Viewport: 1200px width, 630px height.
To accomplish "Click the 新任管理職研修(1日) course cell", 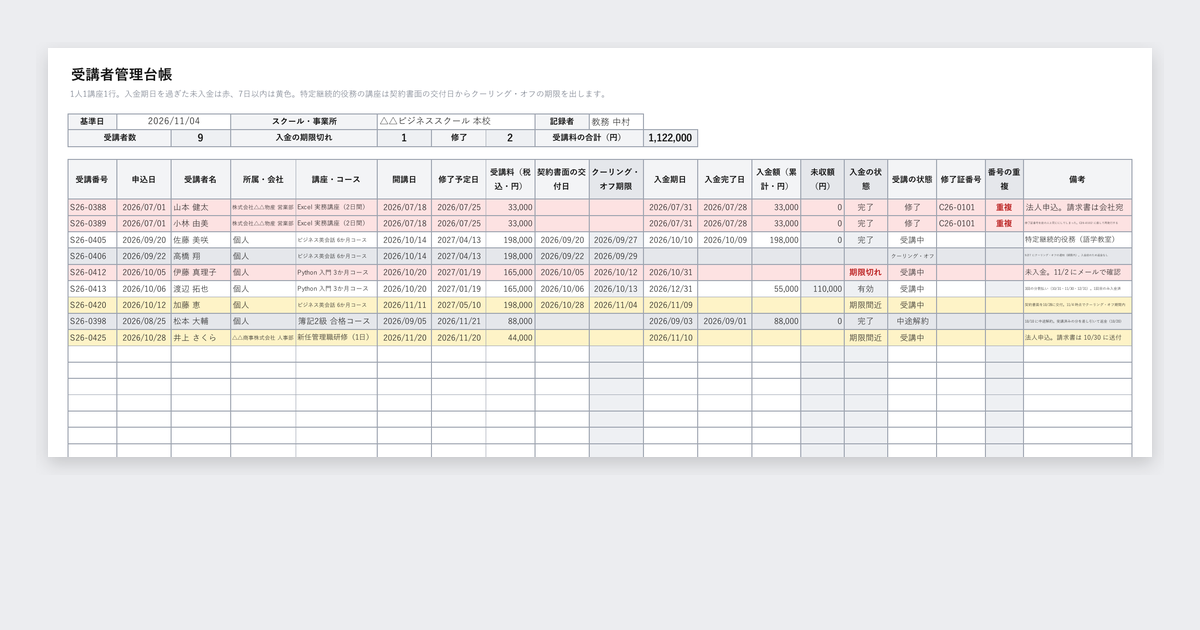I will [336, 337].
